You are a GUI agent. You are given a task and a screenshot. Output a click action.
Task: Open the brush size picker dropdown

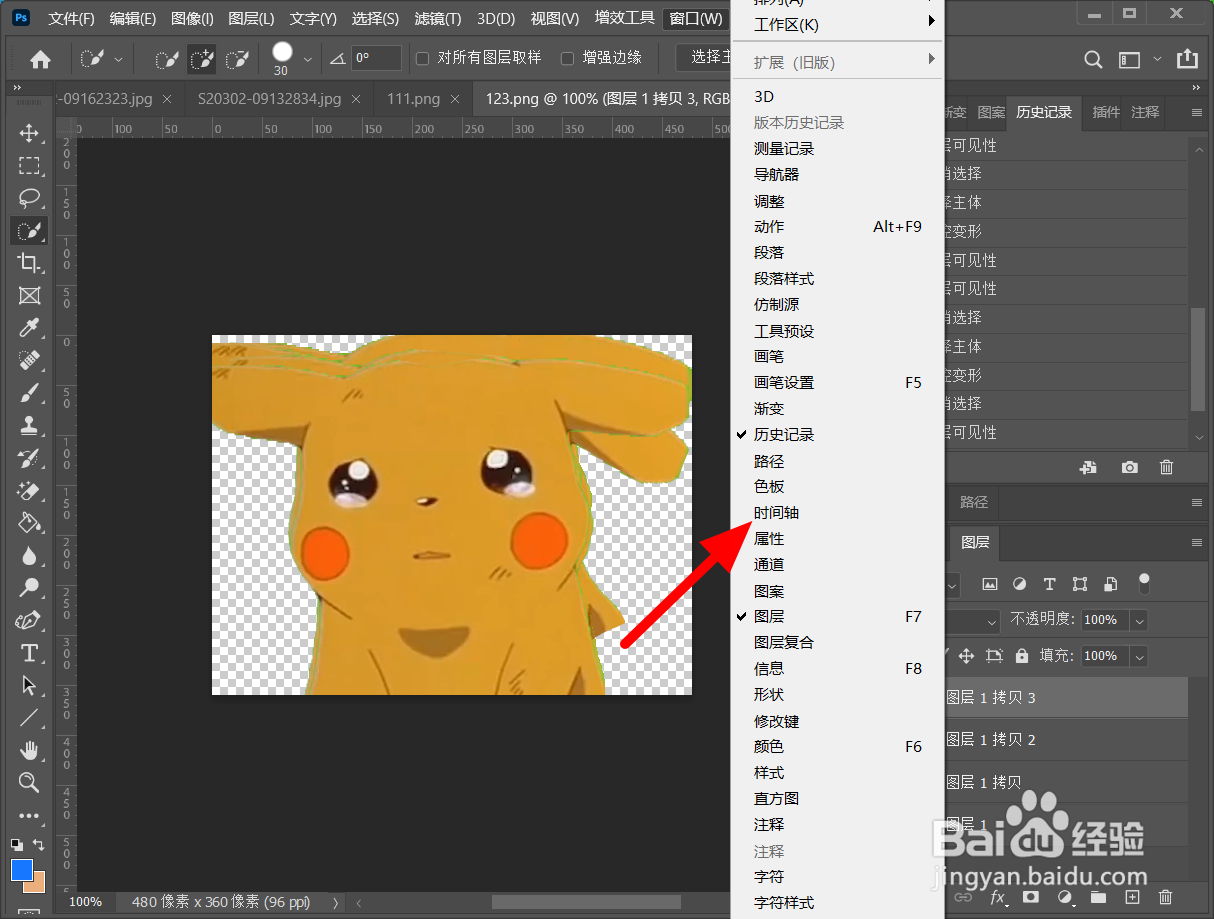[x=307, y=59]
